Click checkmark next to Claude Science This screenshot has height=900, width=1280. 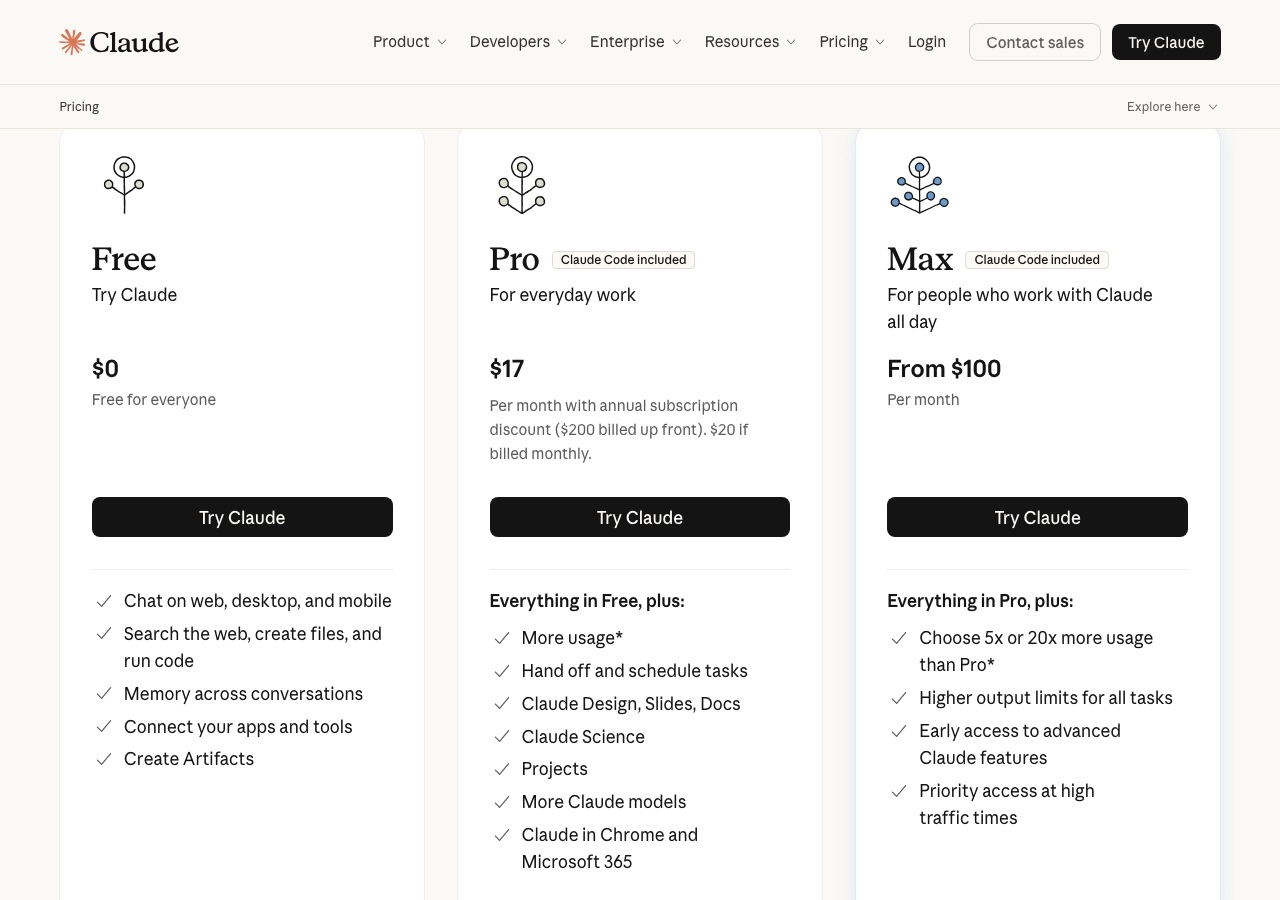click(502, 737)
